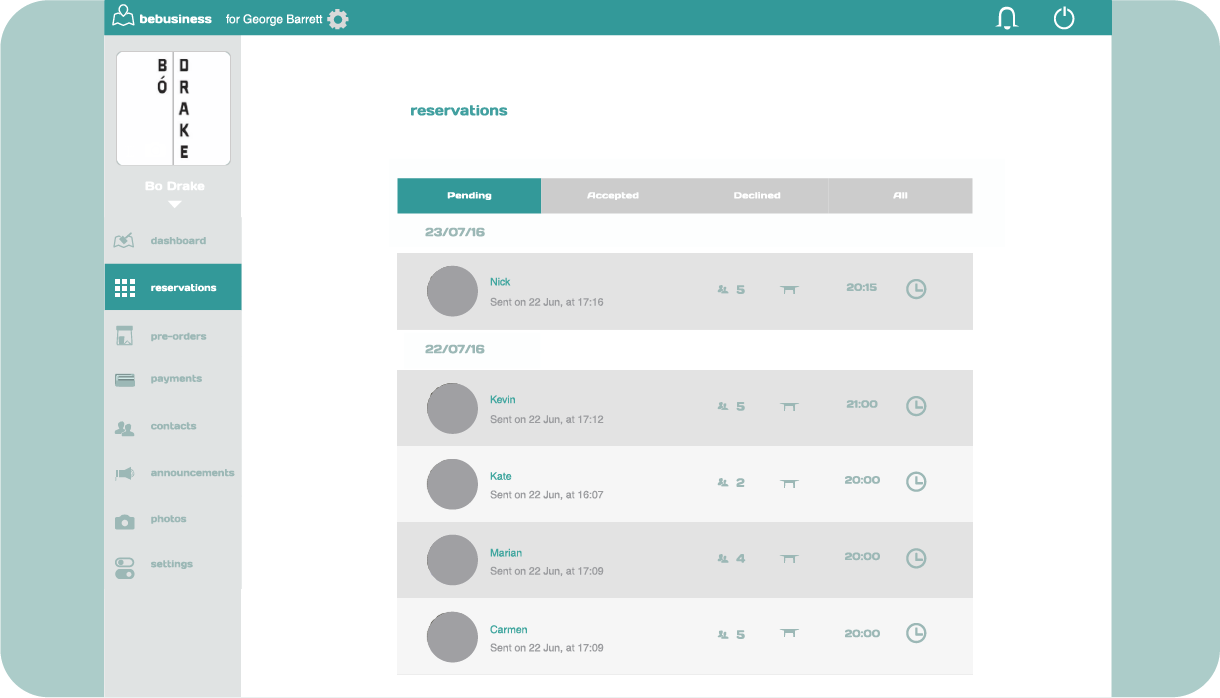Image resolution: width=1220 pixels, height=698 pixels.
Task: Click the 22/07/16 date header
Action: click(454, 349)
